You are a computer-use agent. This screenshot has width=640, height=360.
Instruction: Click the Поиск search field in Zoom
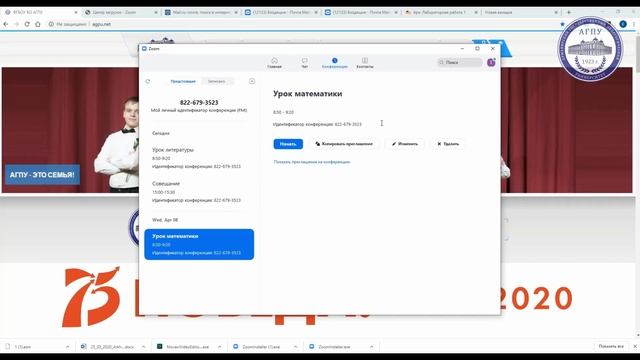coord(460,62)
